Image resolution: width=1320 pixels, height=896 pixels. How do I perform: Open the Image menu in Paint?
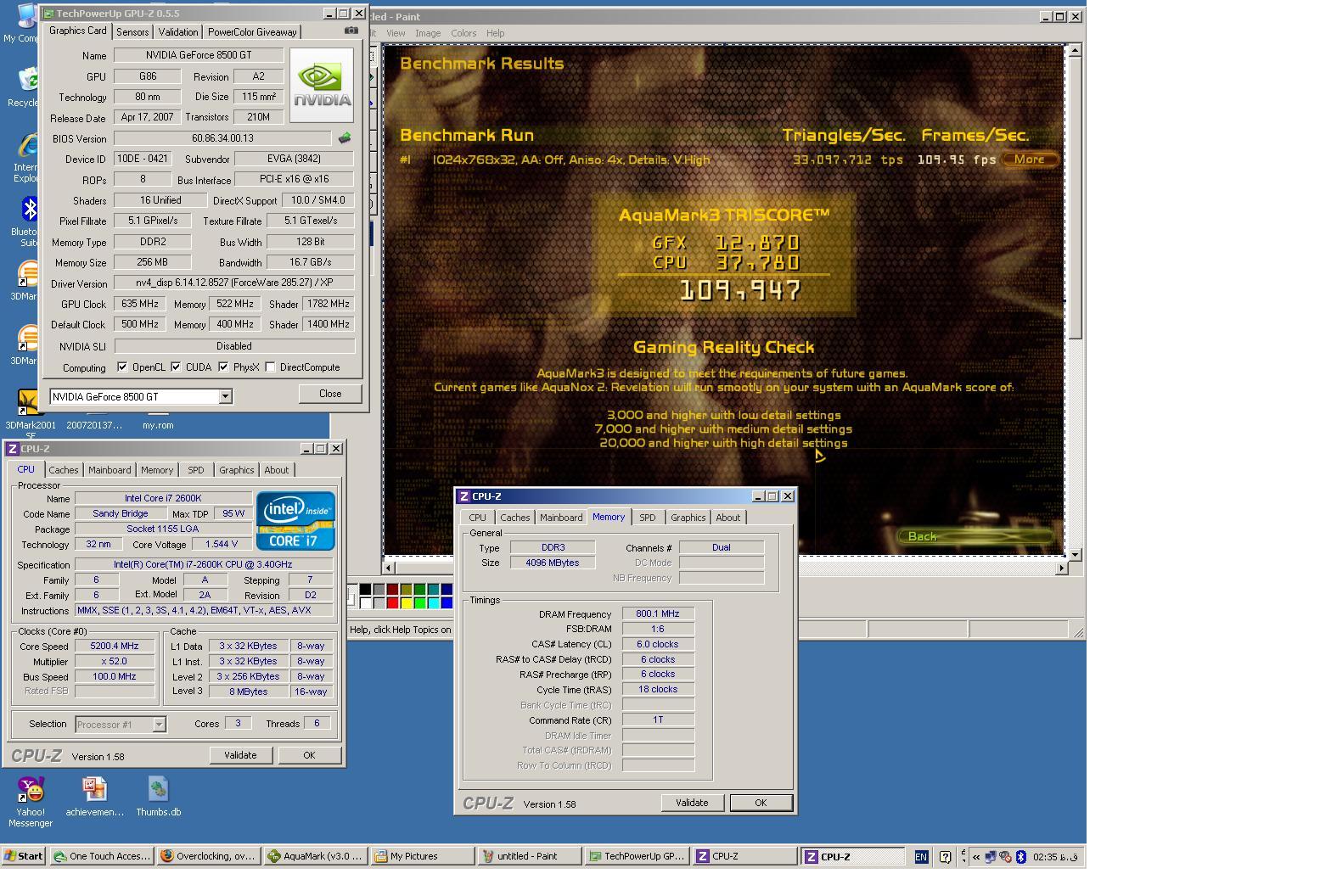click(x=428, y=33)
